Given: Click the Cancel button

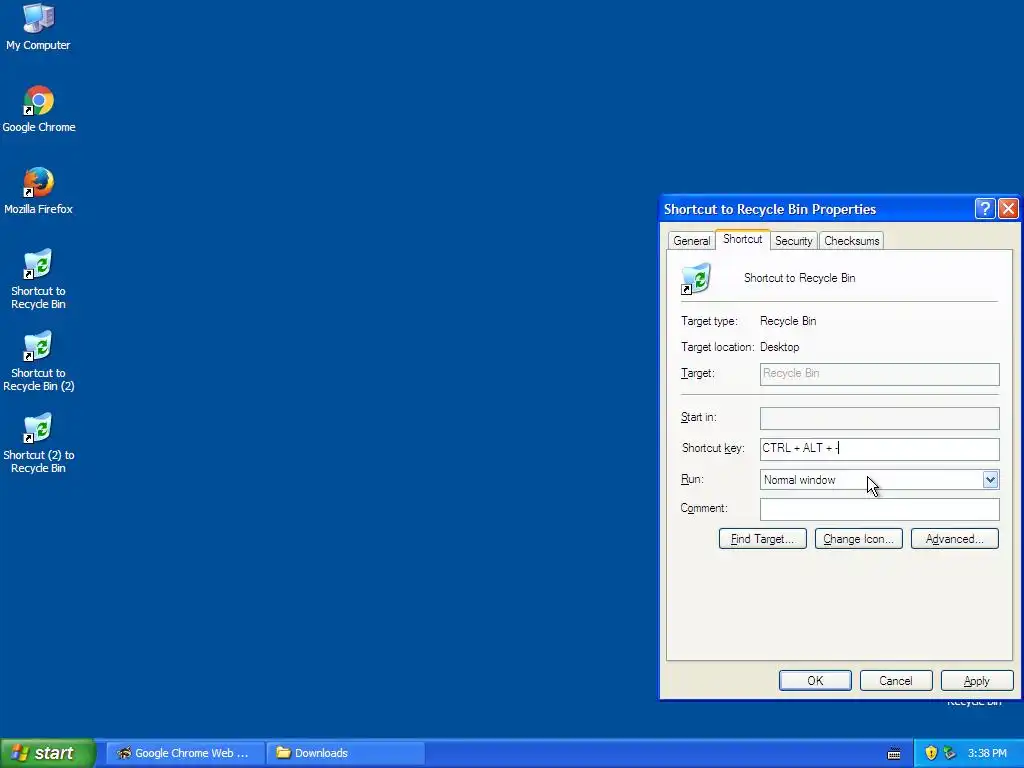Looking at the screenshot, I should 896,680.
